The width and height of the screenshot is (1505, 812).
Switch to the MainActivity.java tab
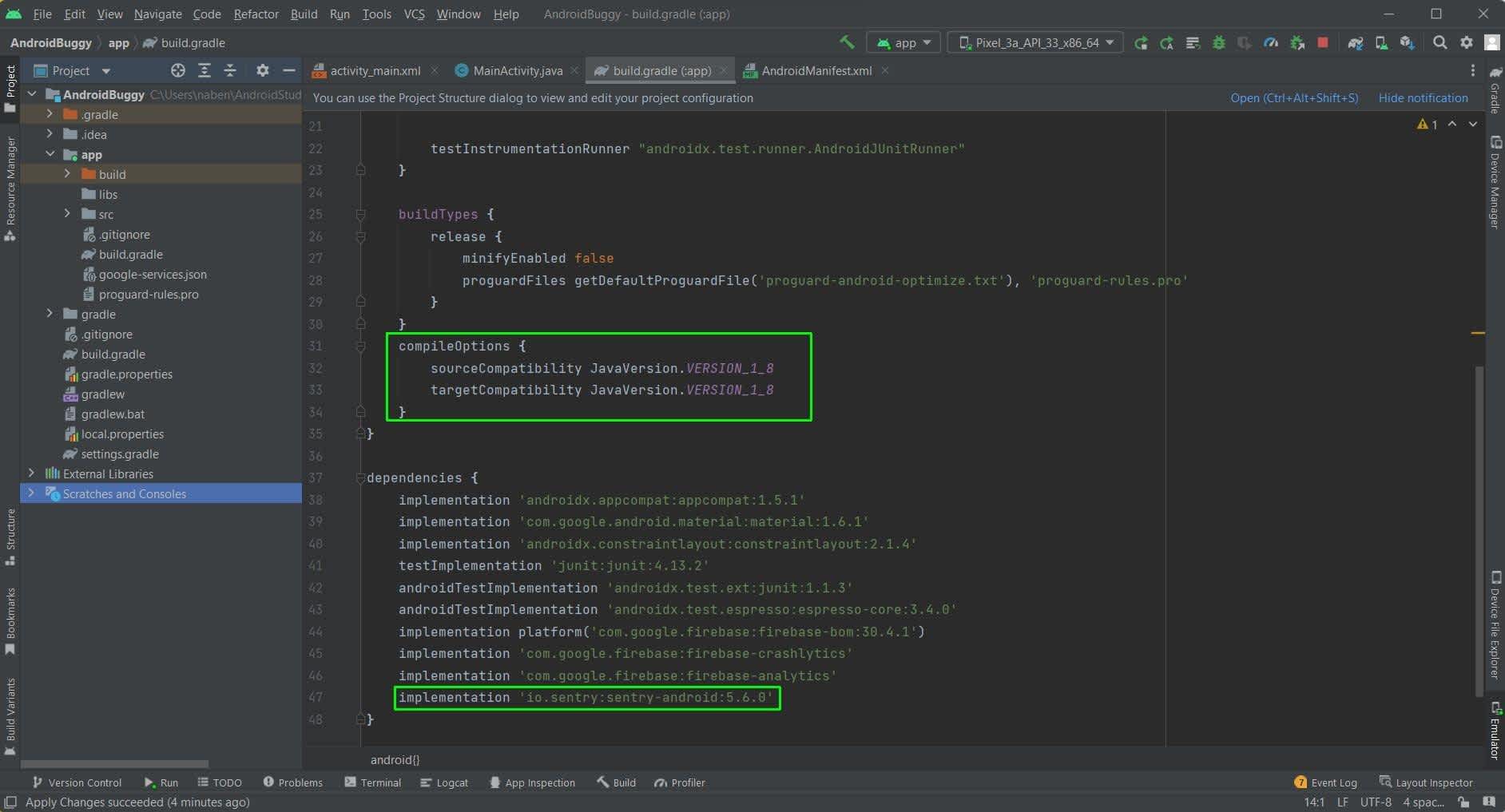click(517, 71)
